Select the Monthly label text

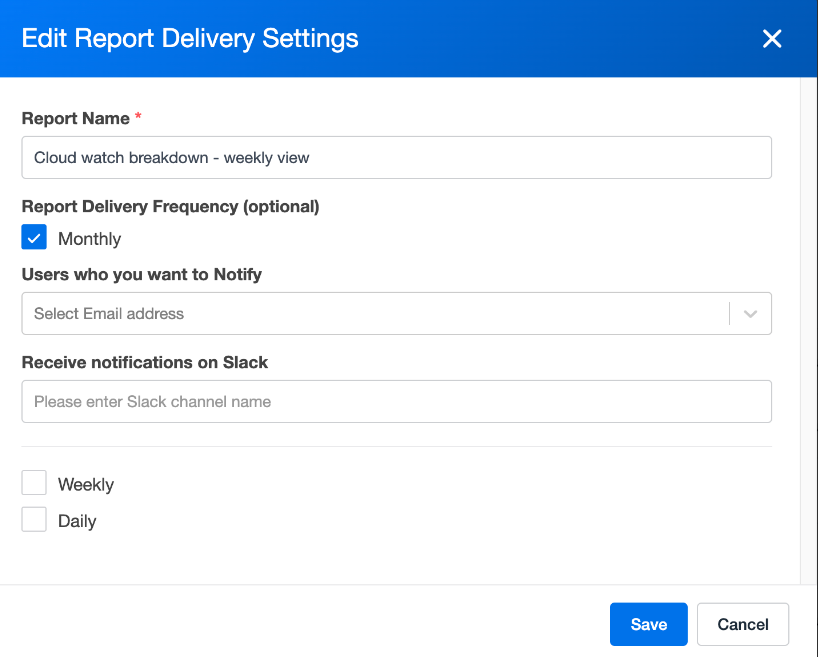[x=89, y=238]
